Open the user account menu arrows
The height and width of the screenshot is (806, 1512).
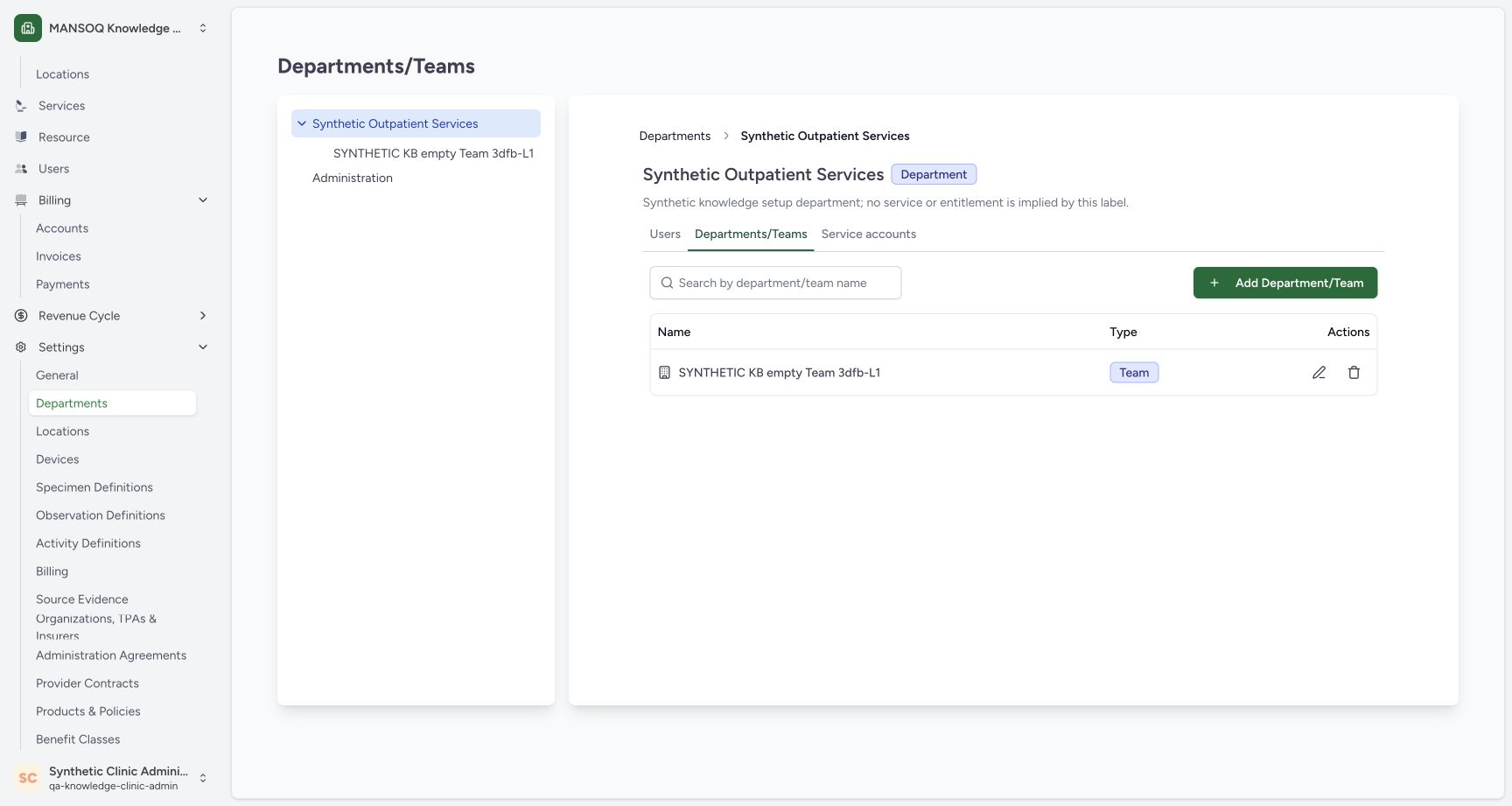coord(203,778)
